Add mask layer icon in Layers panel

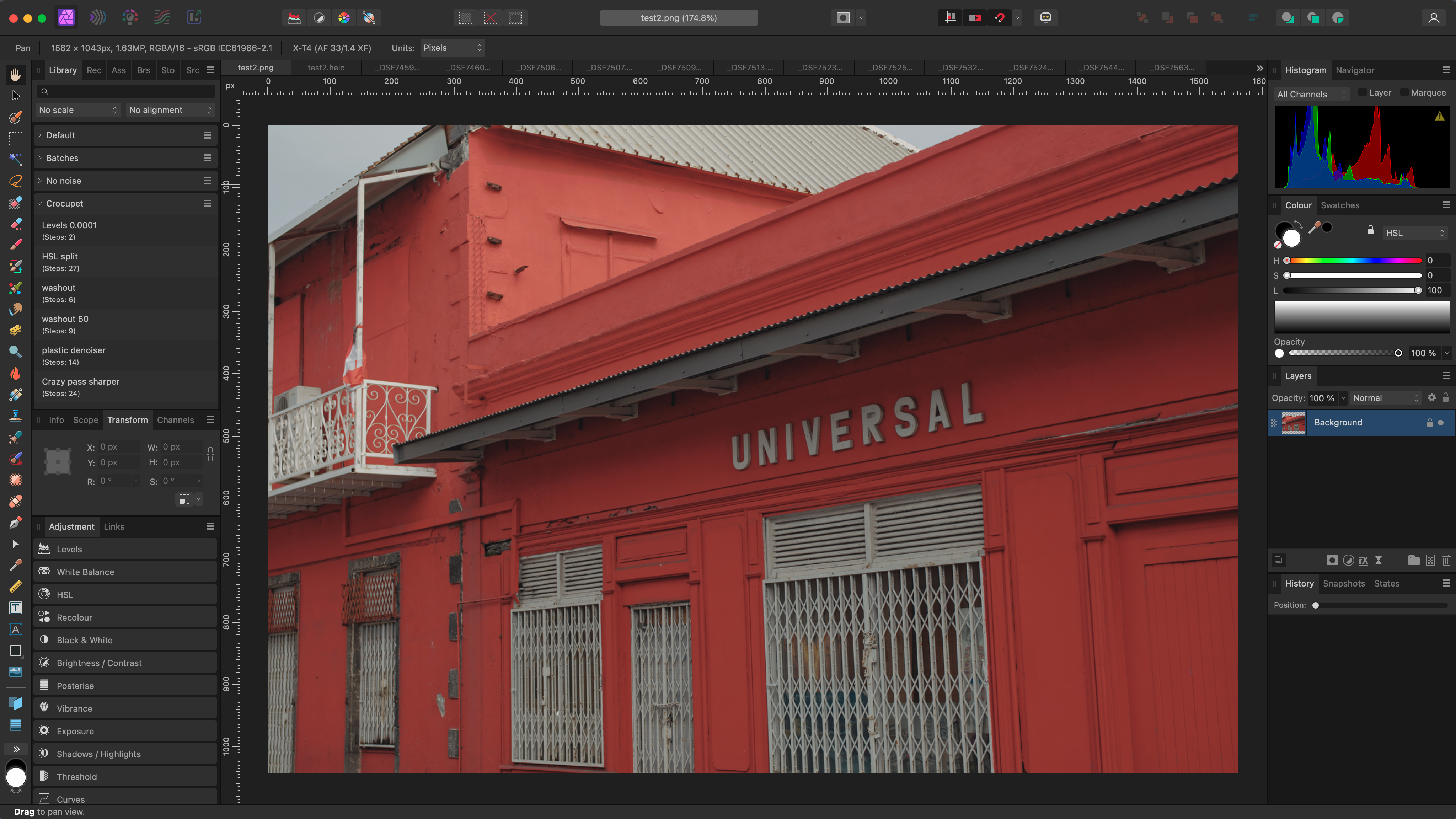coord(1332,560)
